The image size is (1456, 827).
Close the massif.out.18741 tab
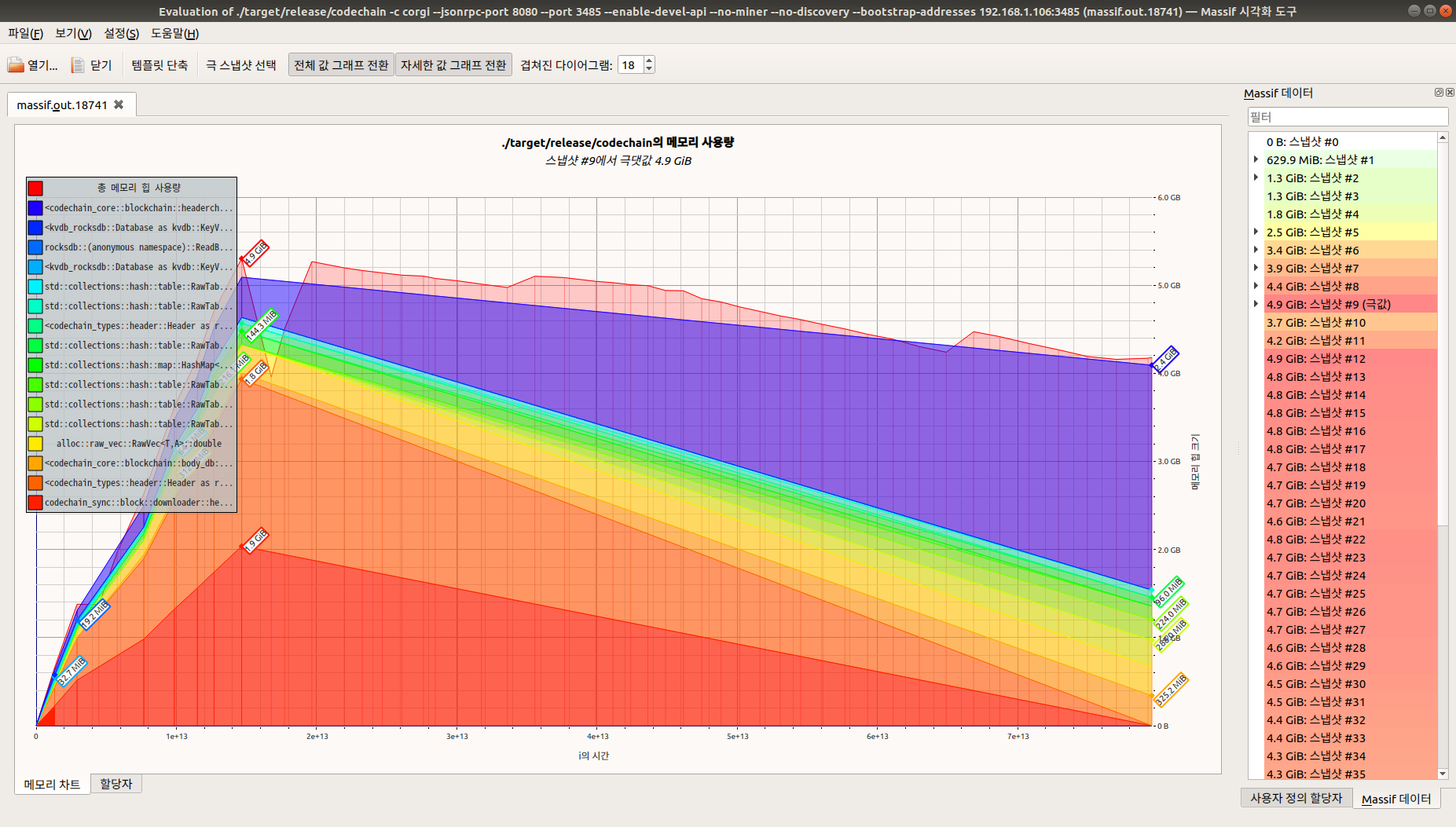[119, 104]
